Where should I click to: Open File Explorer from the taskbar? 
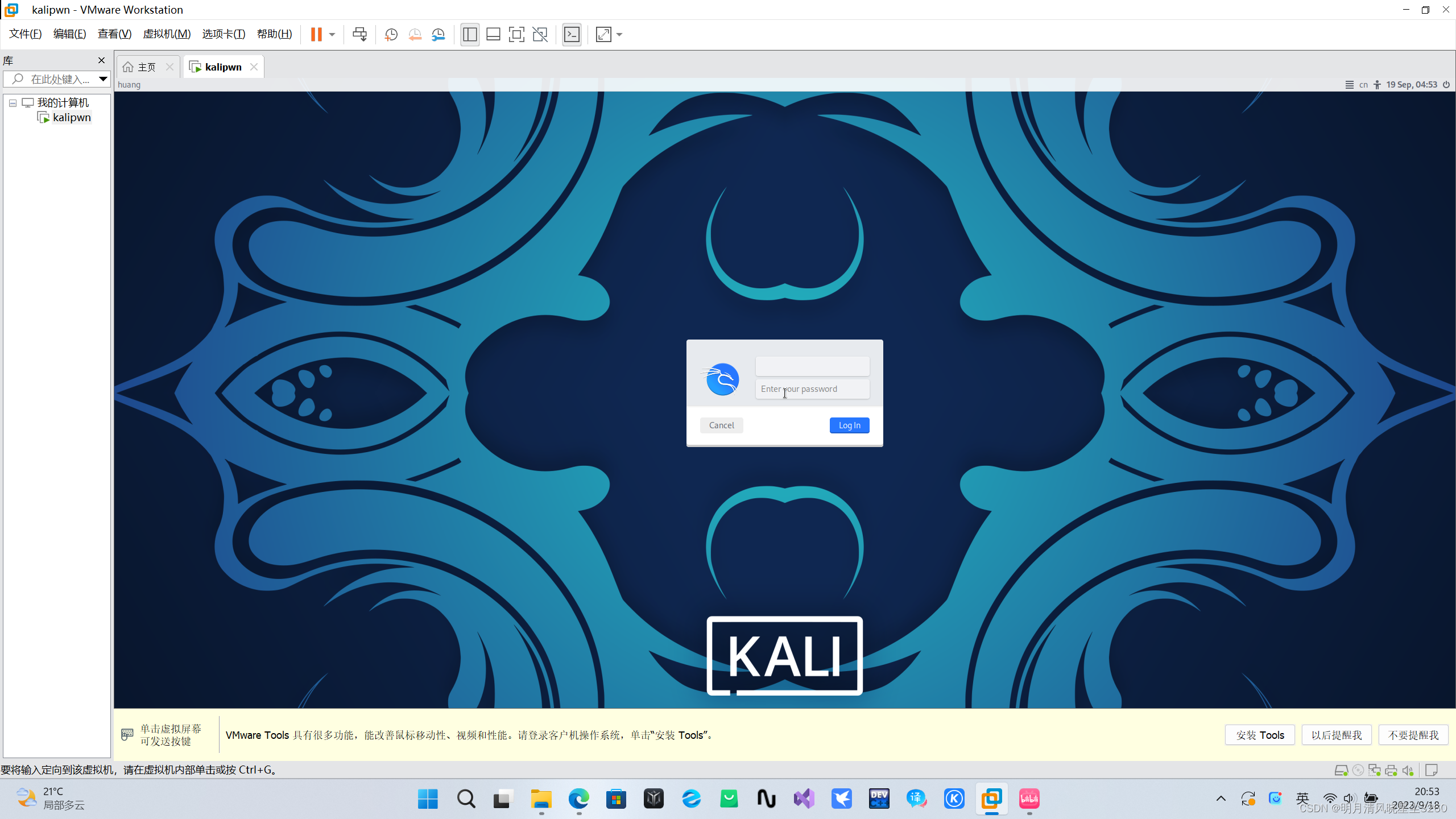tap(541, 799)
